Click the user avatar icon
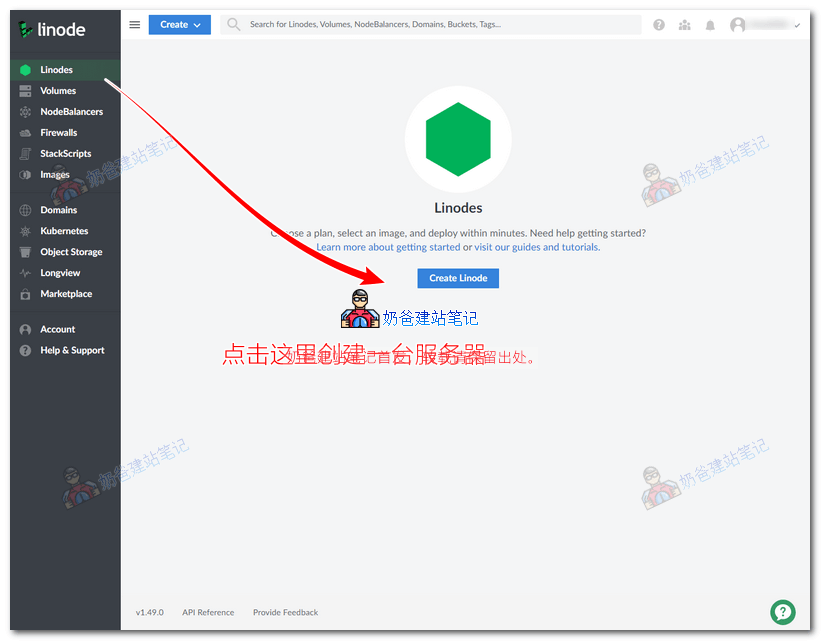This screenshot has height=641, width=821. [x=737, y=25]
